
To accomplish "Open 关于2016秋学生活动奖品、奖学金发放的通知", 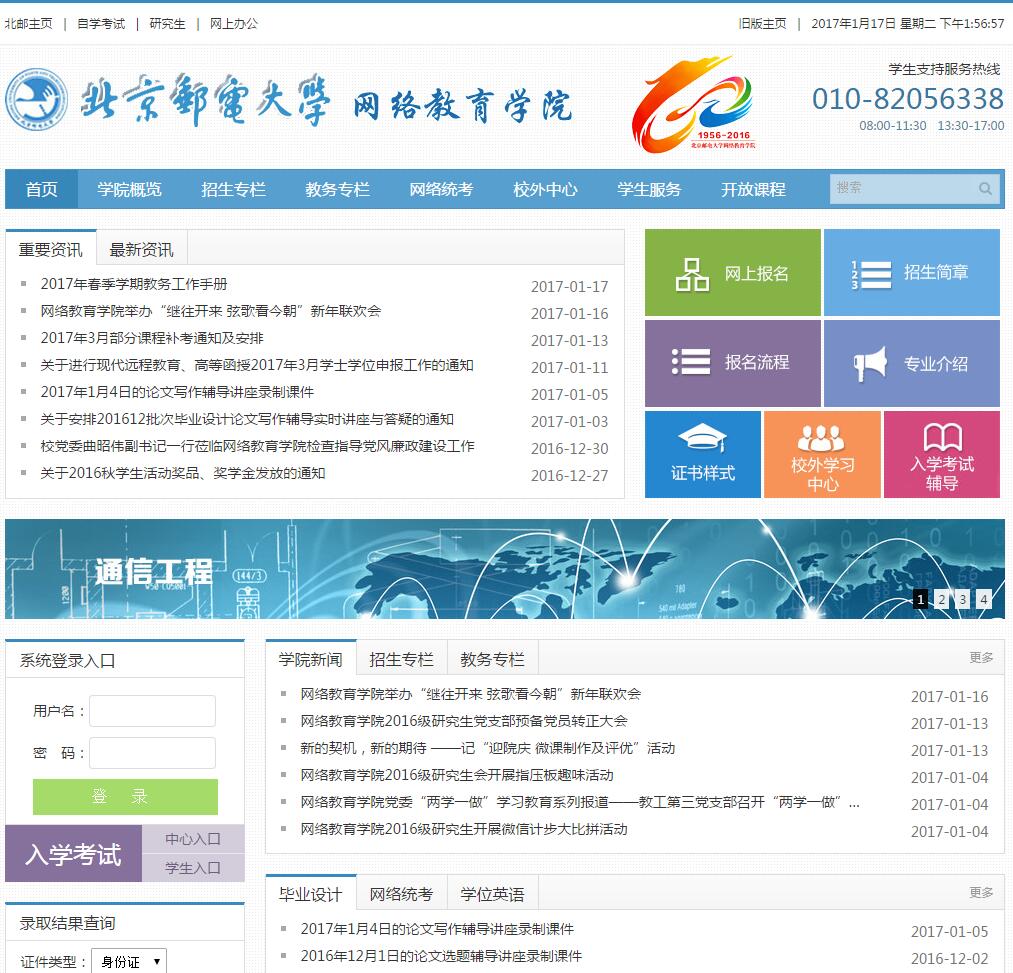I will [183, 473].
